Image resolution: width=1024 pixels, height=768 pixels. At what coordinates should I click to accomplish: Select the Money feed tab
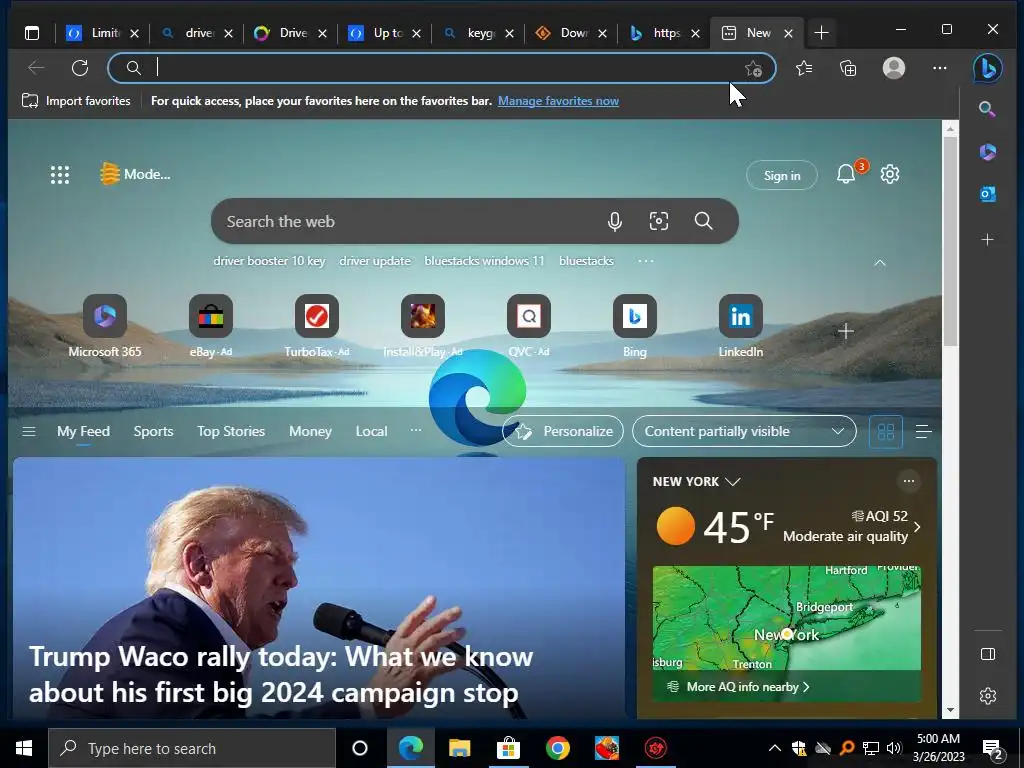(x=310, y=431)
